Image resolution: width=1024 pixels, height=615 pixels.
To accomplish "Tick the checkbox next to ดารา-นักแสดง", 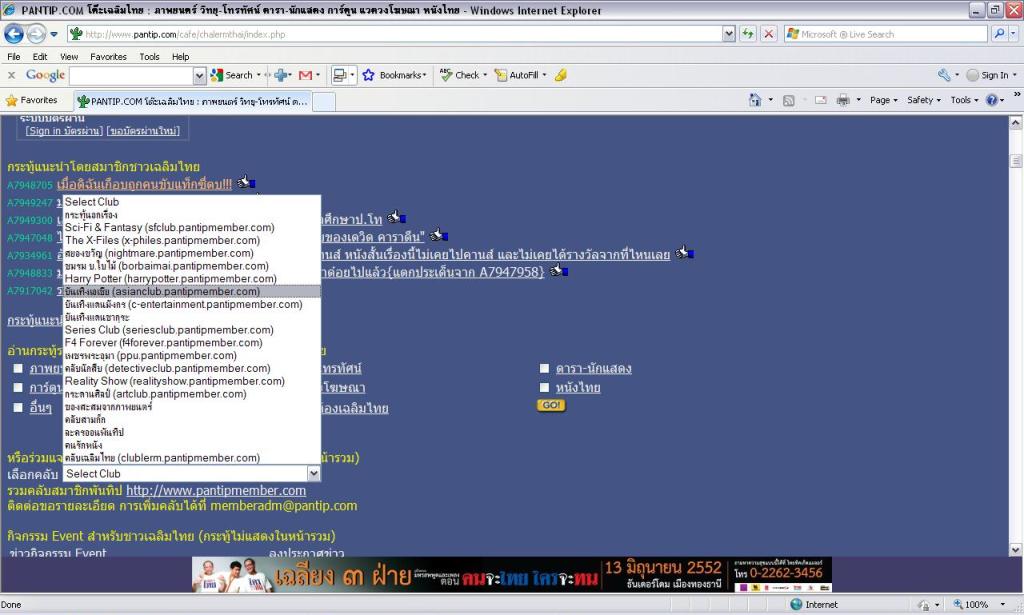I will click(x=544, y=368).
